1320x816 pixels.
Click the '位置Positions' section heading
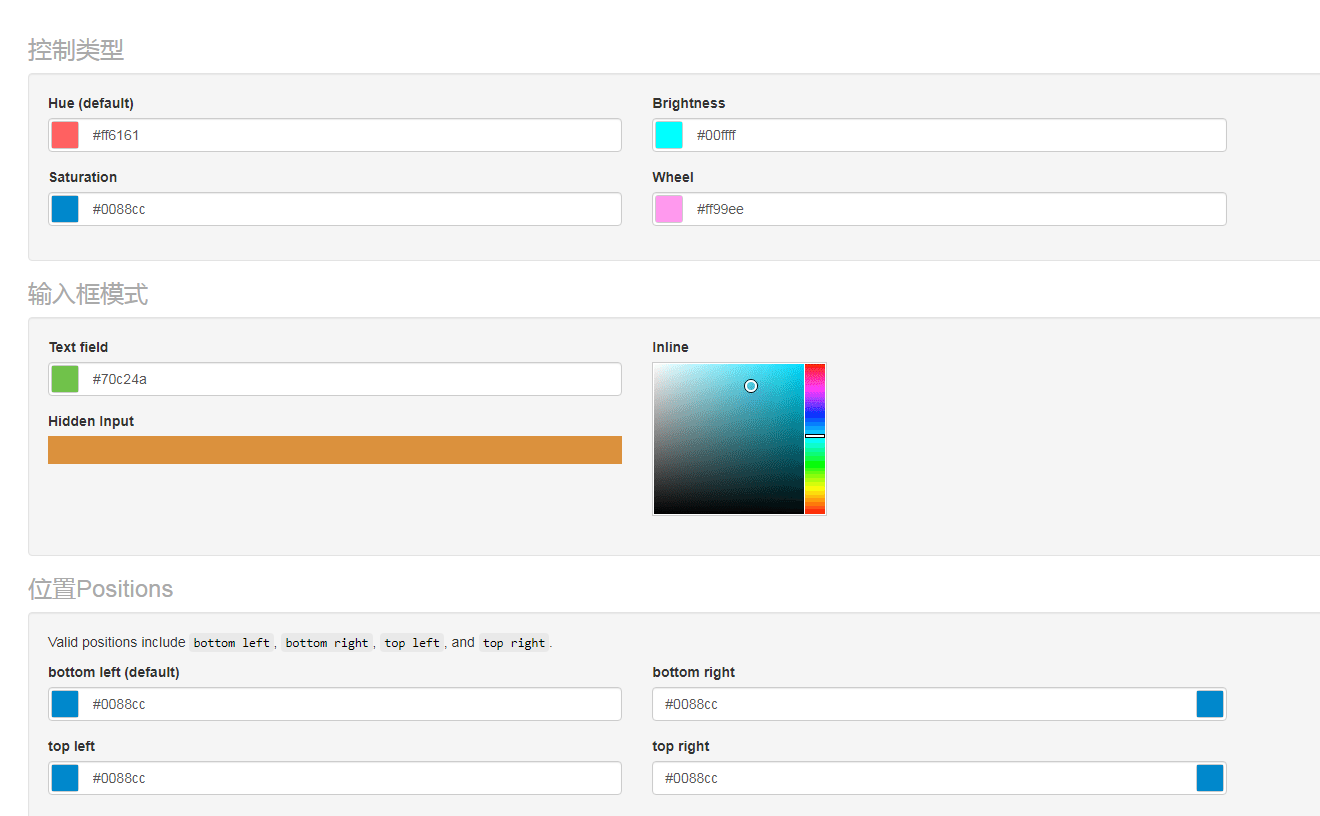(x=100, y=589)
